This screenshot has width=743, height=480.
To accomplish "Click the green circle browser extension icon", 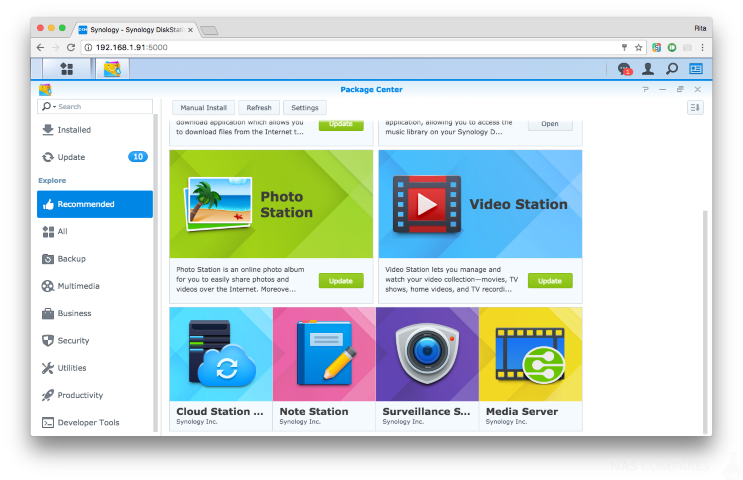I will tap(672, 47).
